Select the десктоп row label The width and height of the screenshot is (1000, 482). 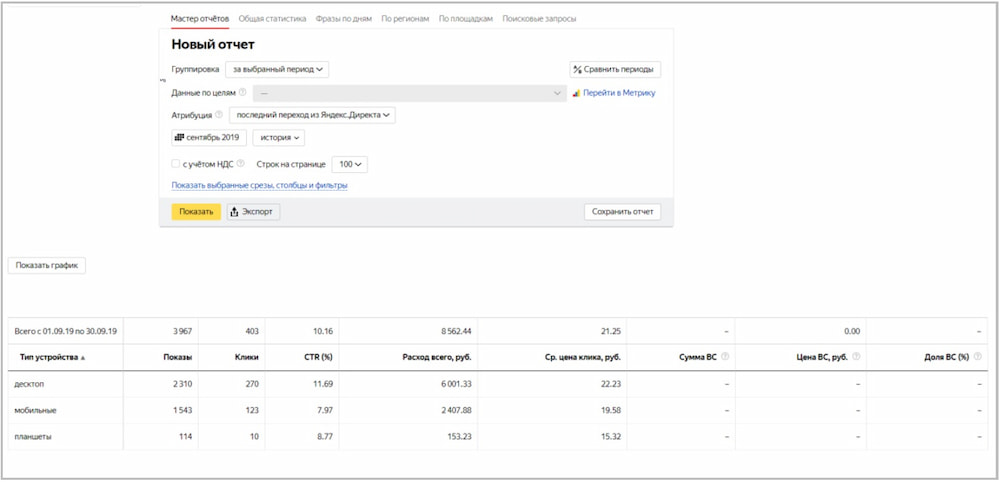point(29,384)
